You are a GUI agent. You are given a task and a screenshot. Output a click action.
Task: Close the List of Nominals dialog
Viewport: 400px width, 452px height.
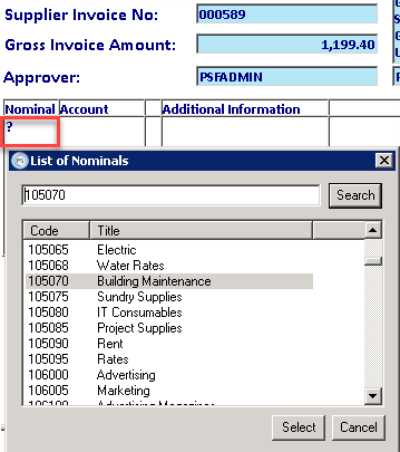pos(384,160)
